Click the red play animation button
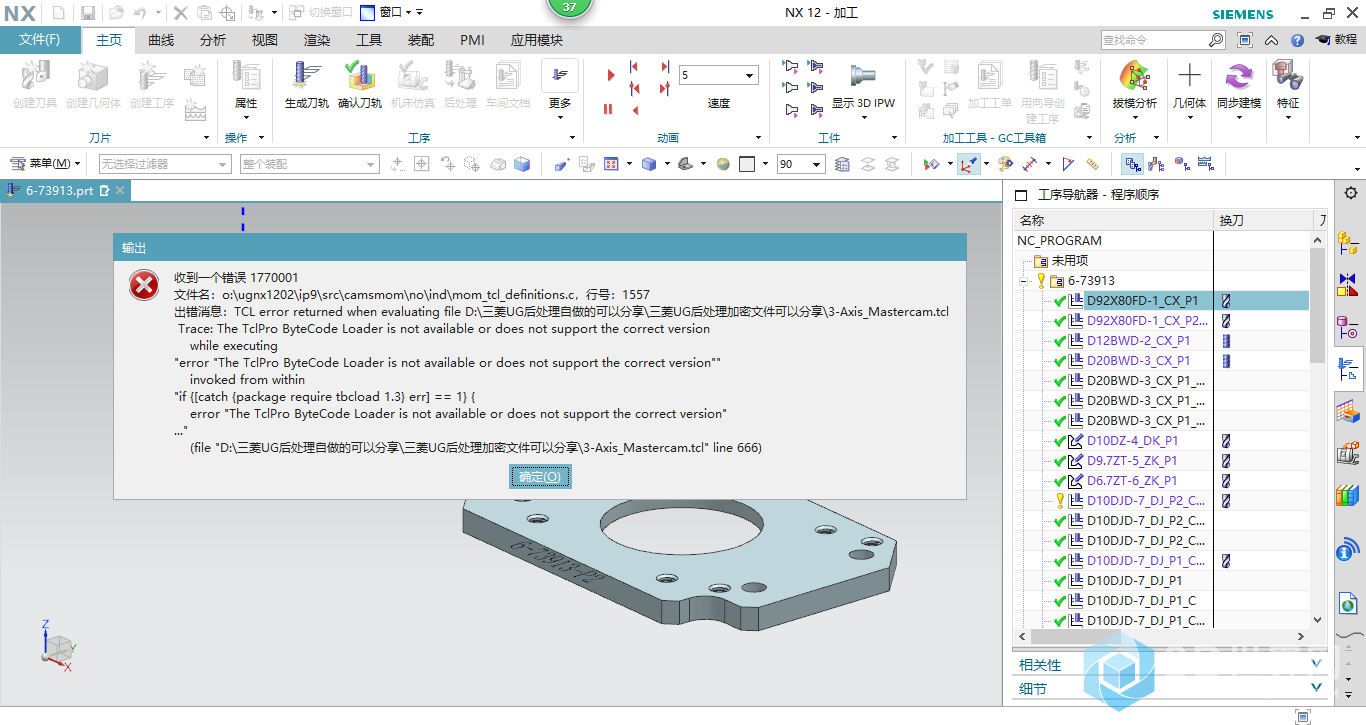1366x725 pixels. 610,75
